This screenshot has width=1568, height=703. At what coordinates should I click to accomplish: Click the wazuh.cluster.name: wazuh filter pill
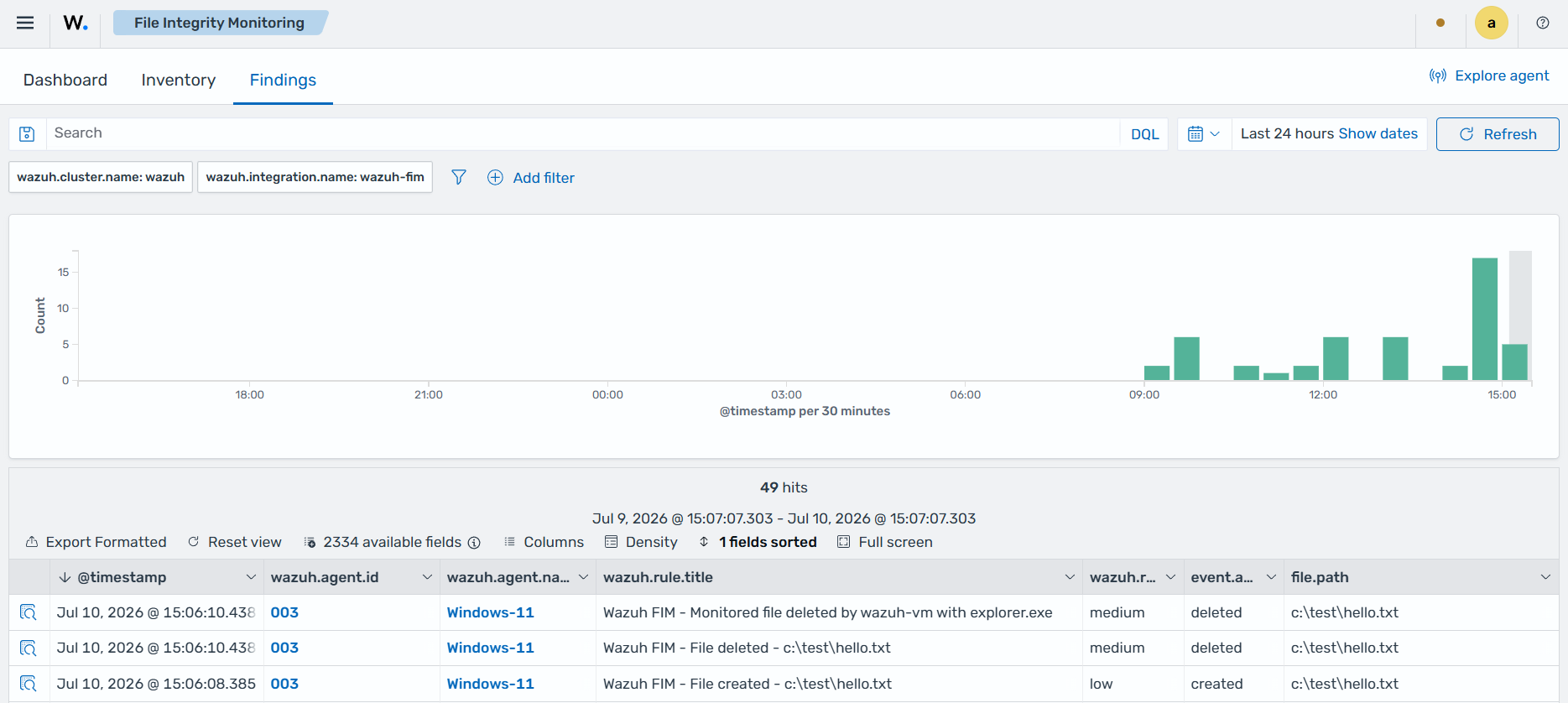[x=101, y=177]
